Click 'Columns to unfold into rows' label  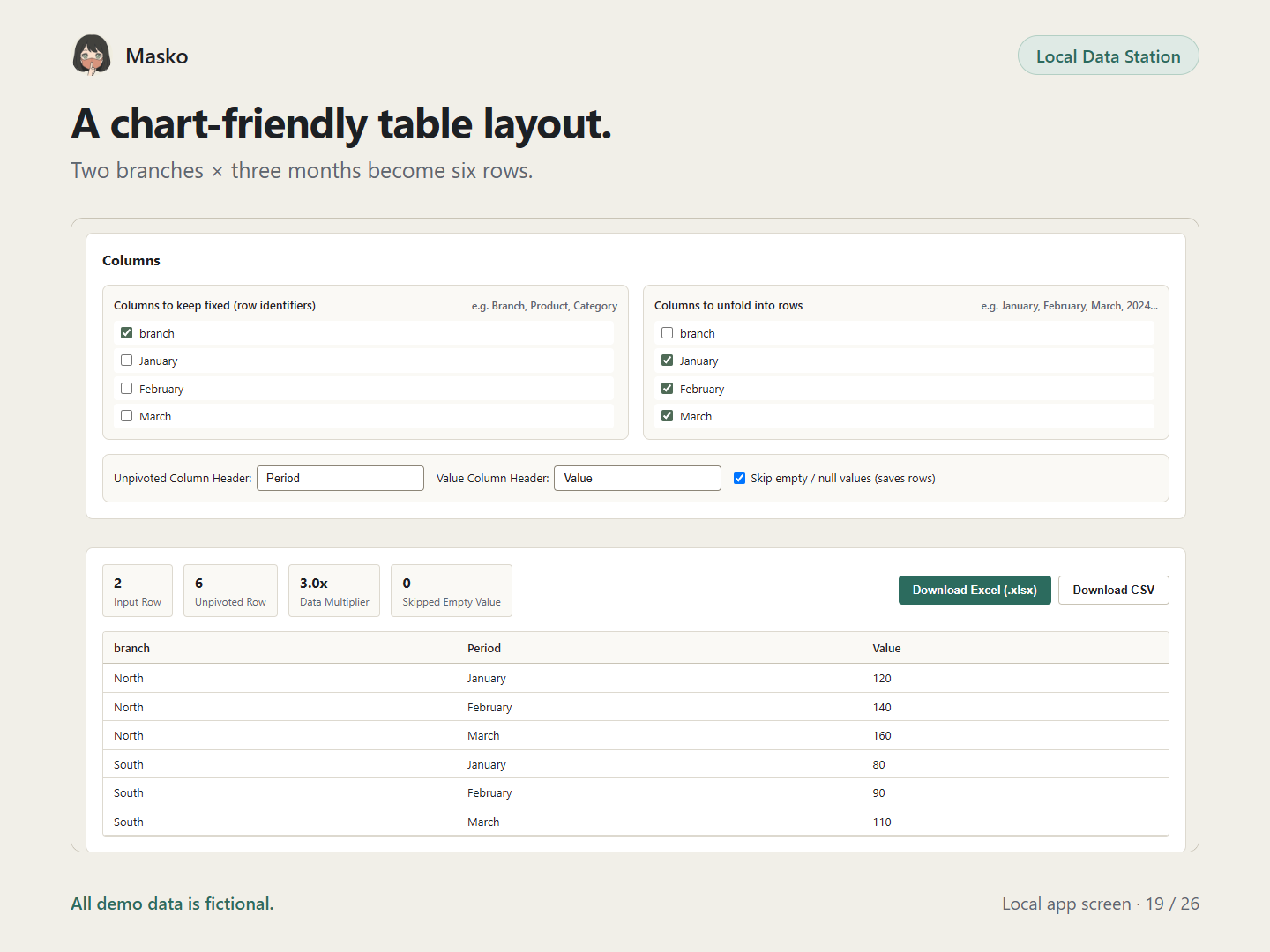(x=728, y=305)
